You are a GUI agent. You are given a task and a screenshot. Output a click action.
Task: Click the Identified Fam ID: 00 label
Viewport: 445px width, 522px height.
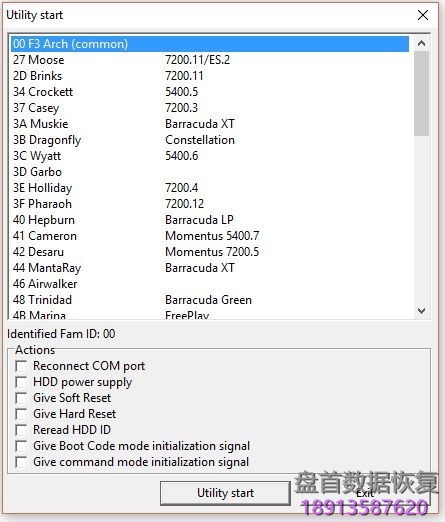click(61, 334)
